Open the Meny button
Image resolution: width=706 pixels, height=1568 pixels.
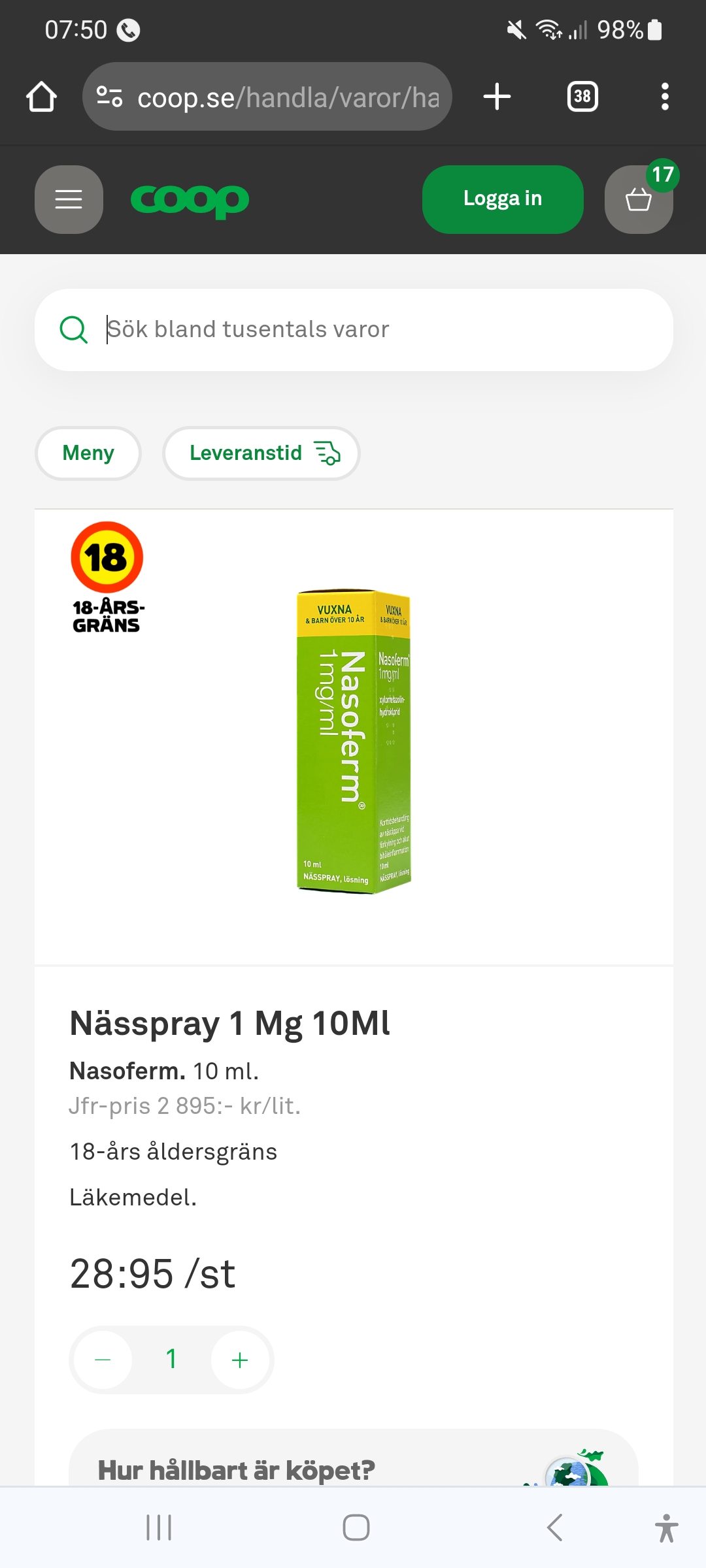88,453
